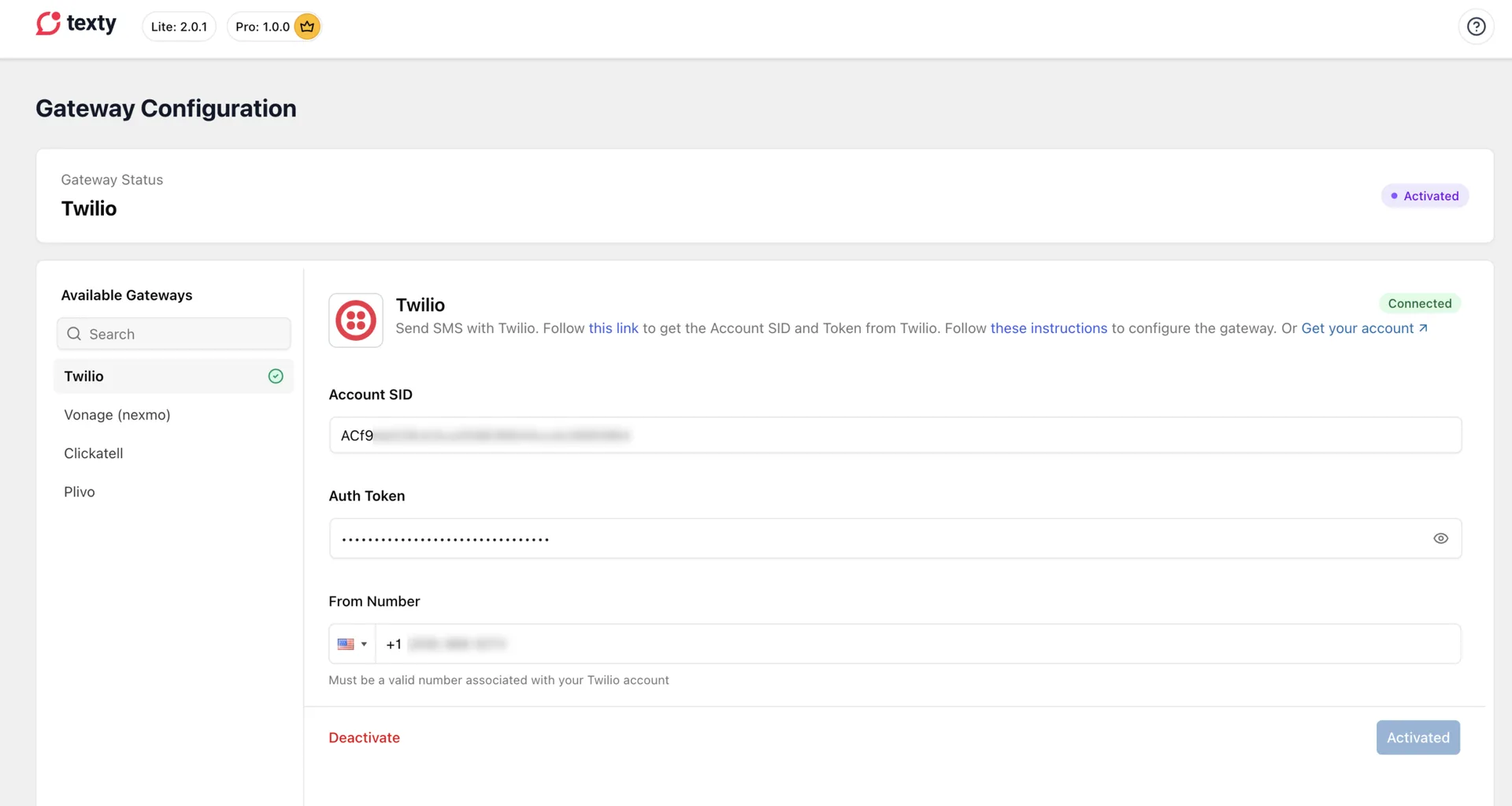Click the green Connected badge

point(1419,303)
